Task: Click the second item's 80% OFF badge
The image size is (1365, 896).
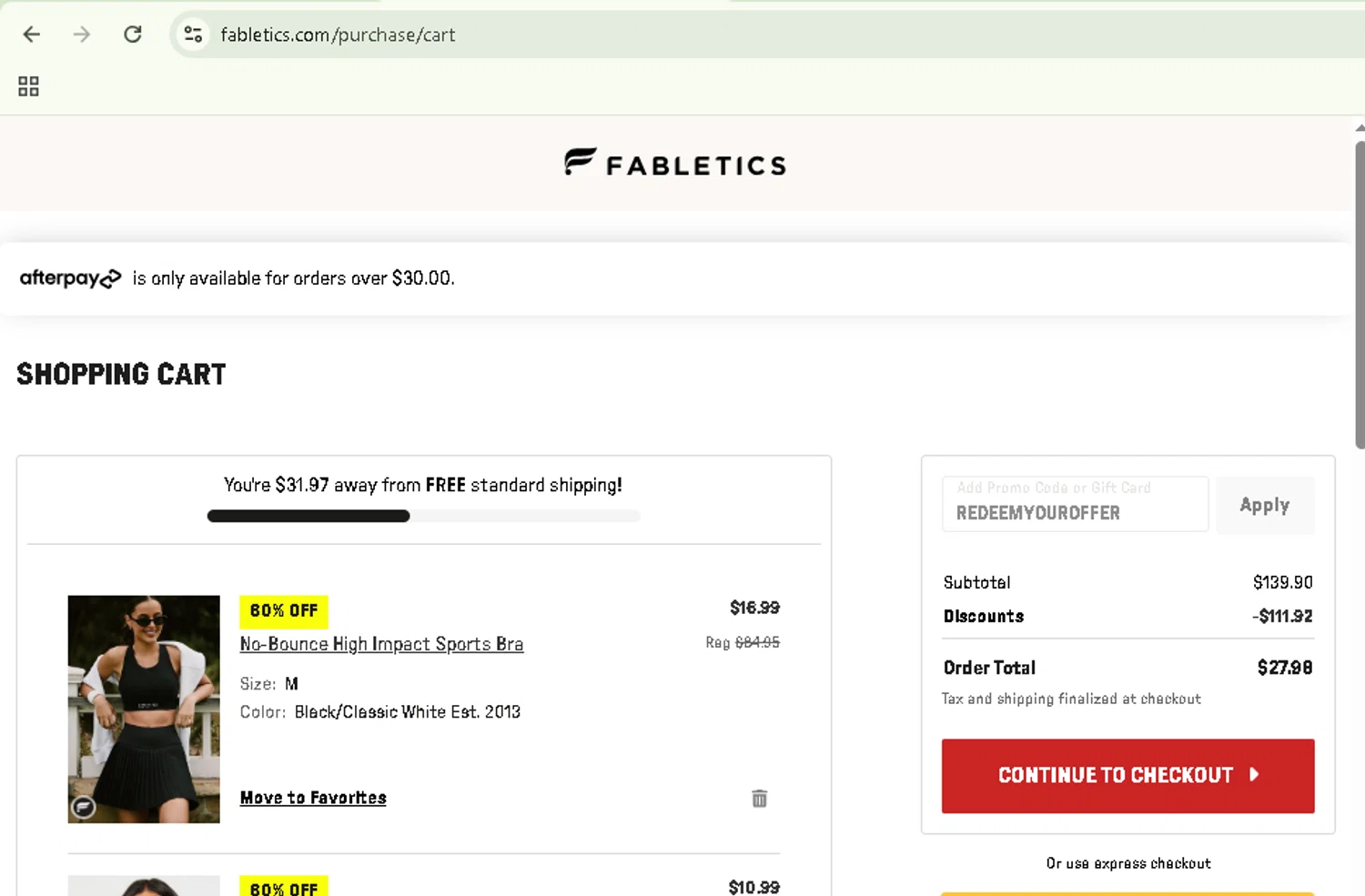Action: point(284,887)
